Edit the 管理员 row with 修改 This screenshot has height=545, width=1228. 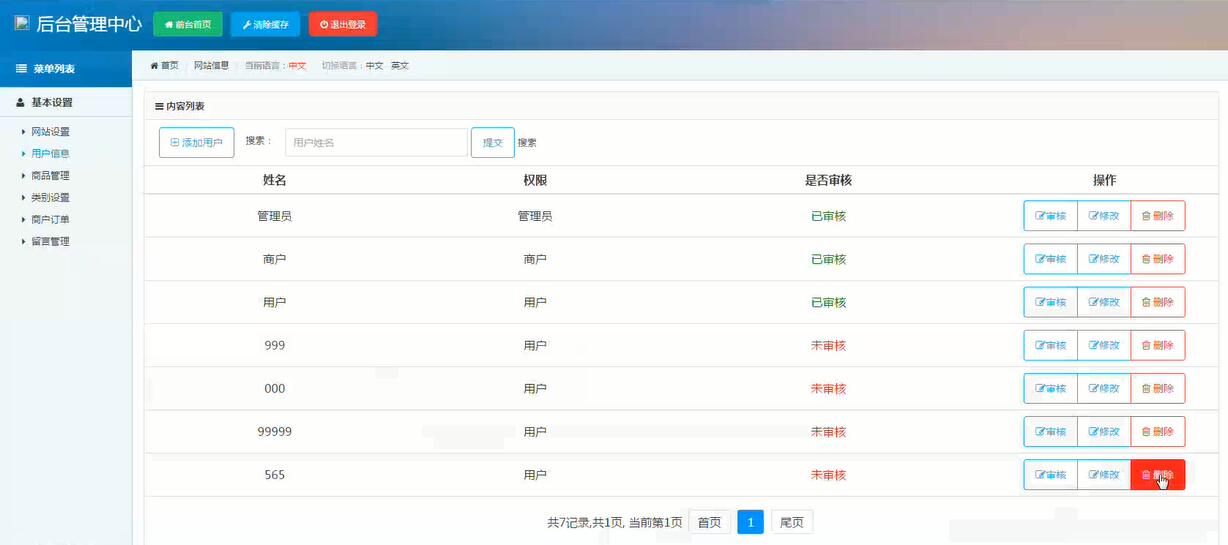click(1104, 216)
